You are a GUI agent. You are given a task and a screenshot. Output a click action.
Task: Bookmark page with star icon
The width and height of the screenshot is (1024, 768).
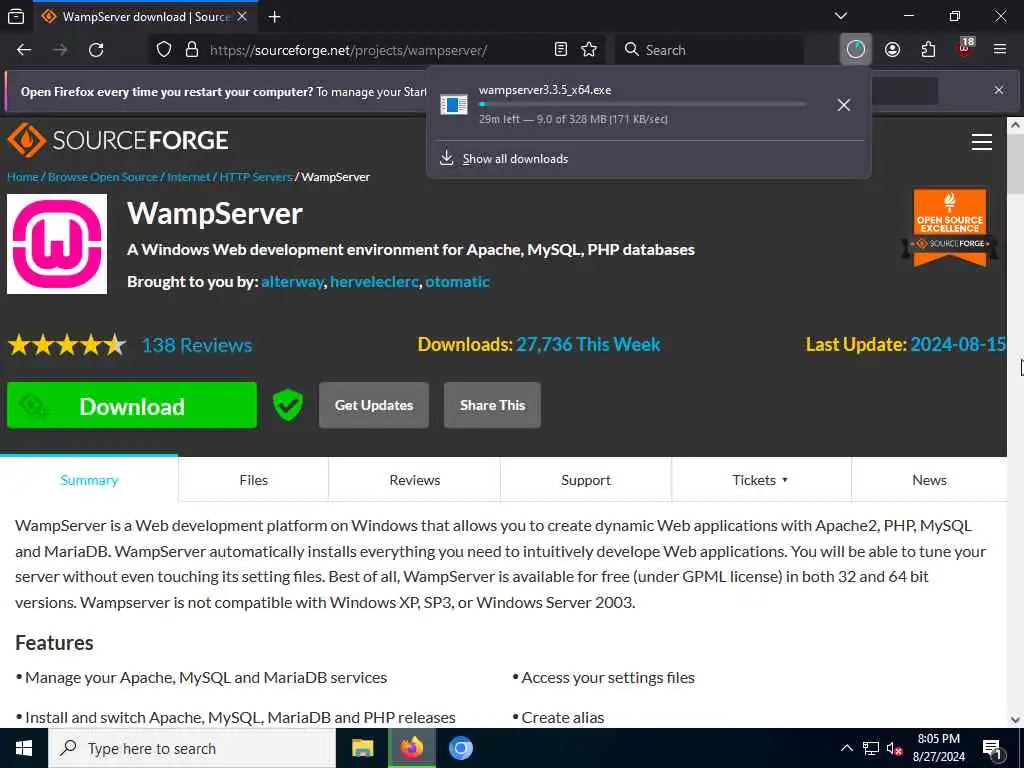589,50
